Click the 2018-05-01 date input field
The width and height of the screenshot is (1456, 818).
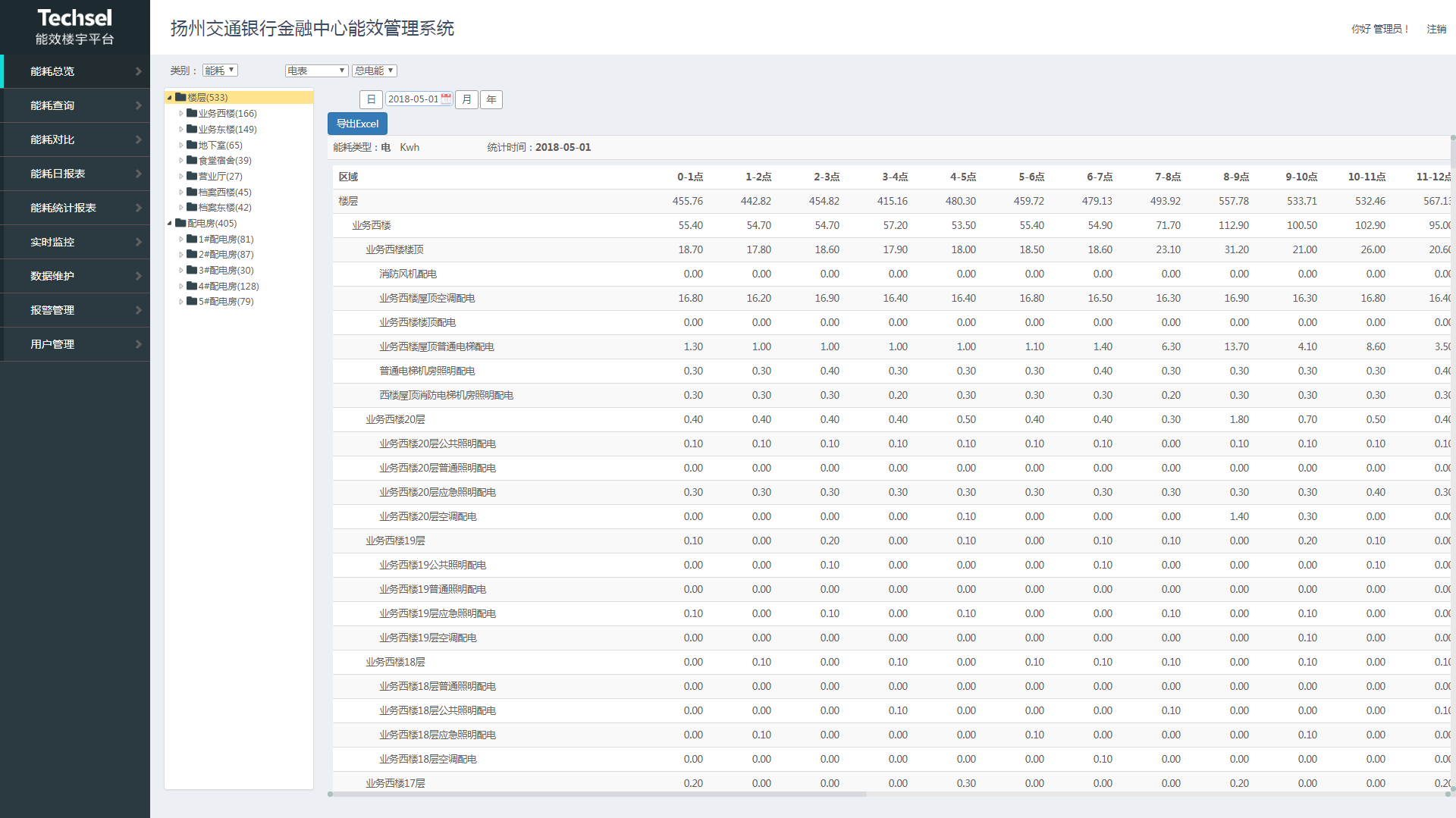click(x=413, y=99)
